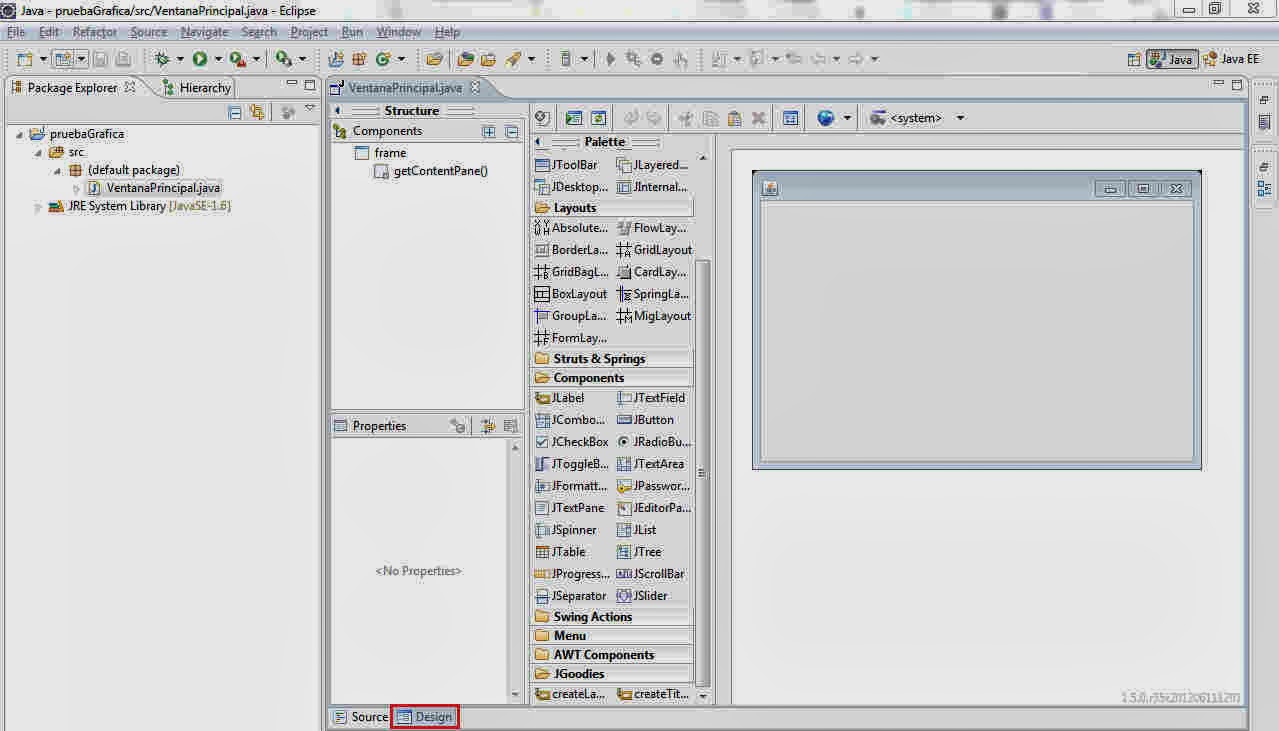Switch to the Java EE perspective
Viewport: 1279px width, 731px height.
coord(1231,59)
